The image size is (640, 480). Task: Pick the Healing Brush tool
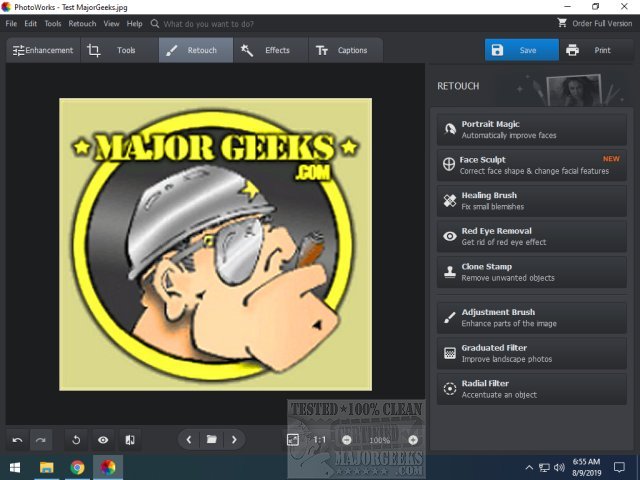pyautogui.click(x=532, y=201)
